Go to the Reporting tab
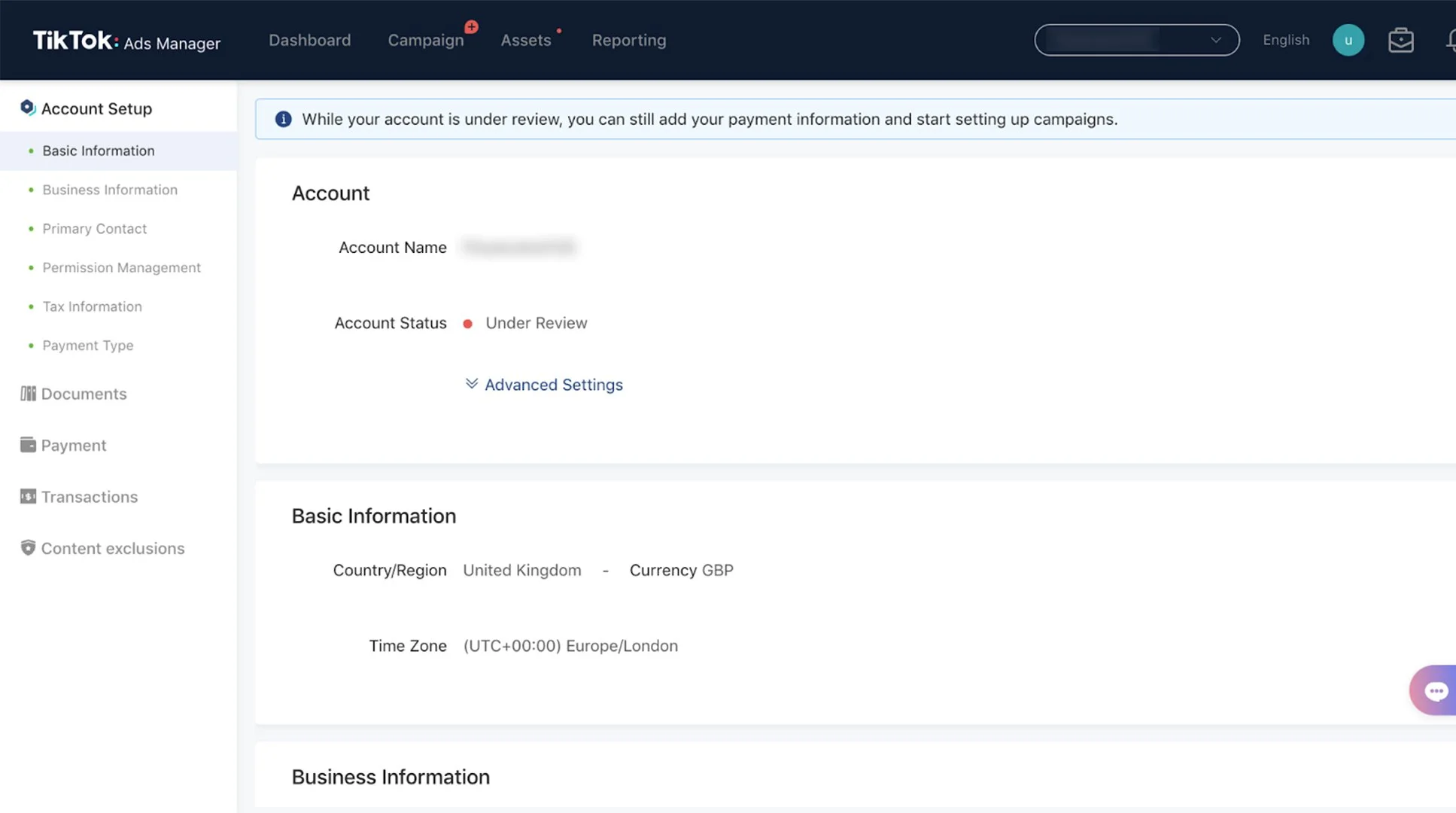This screenshot has height=813, width=1456. click(x=628, y=40)
